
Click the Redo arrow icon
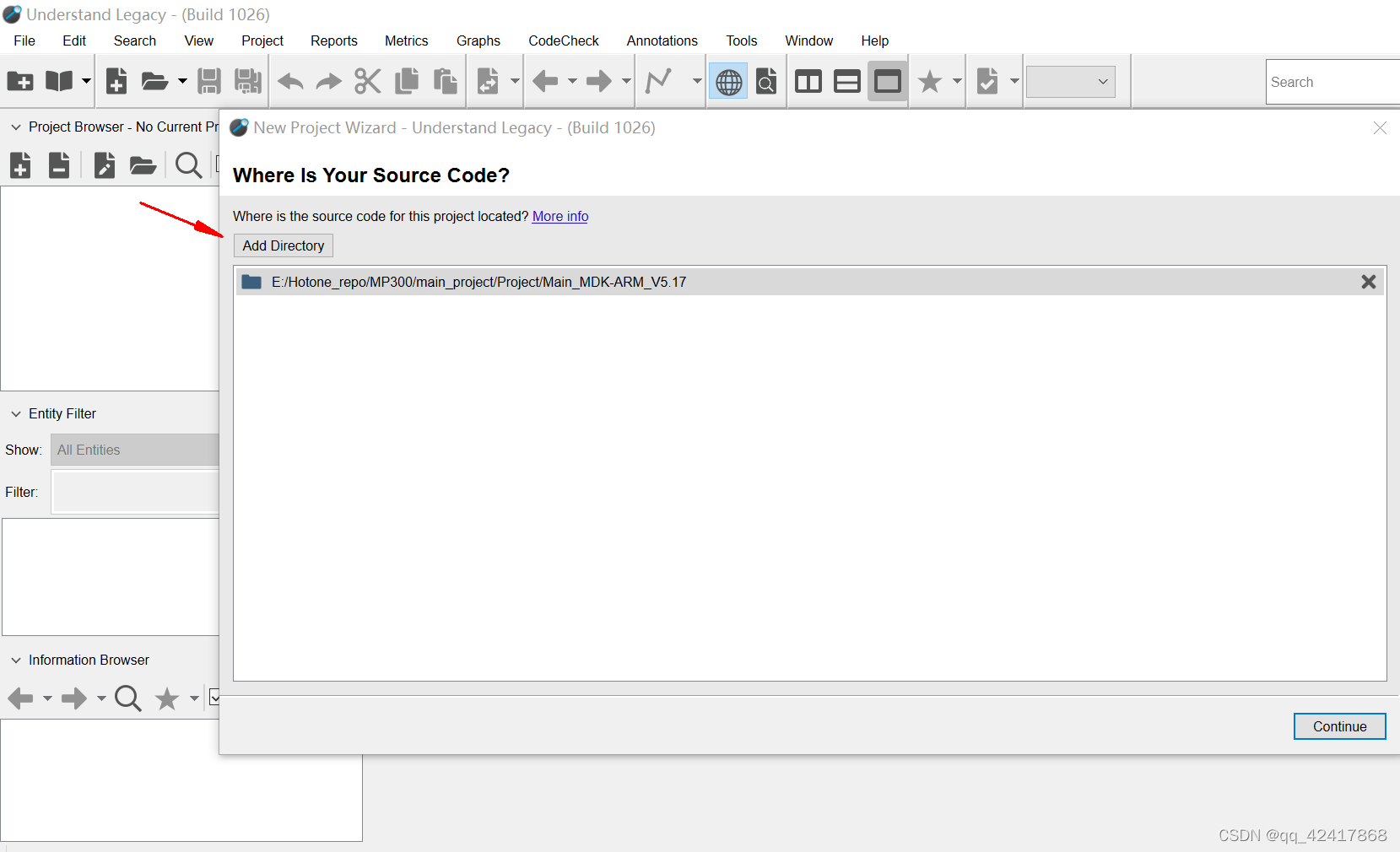328,82
